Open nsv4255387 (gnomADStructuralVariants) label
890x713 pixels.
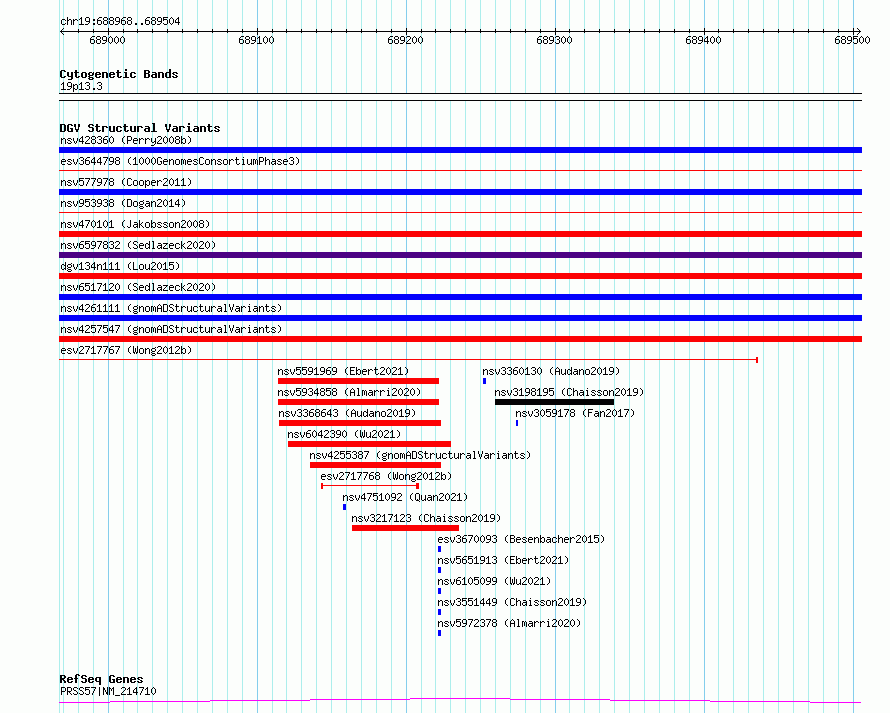(x=420, y=455)
